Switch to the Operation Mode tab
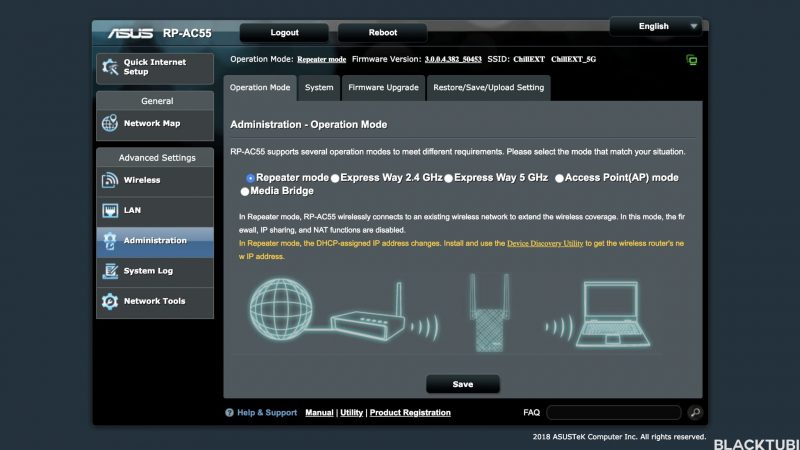Image resolution: width=800 pixels, height=450 pixels. 260,88
